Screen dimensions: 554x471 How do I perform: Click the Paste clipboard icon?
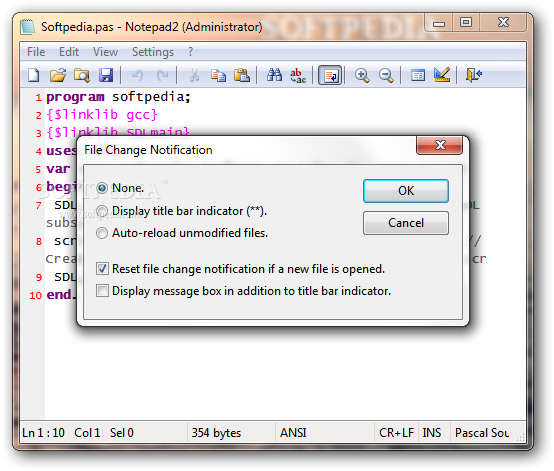[x=242, y=75]
